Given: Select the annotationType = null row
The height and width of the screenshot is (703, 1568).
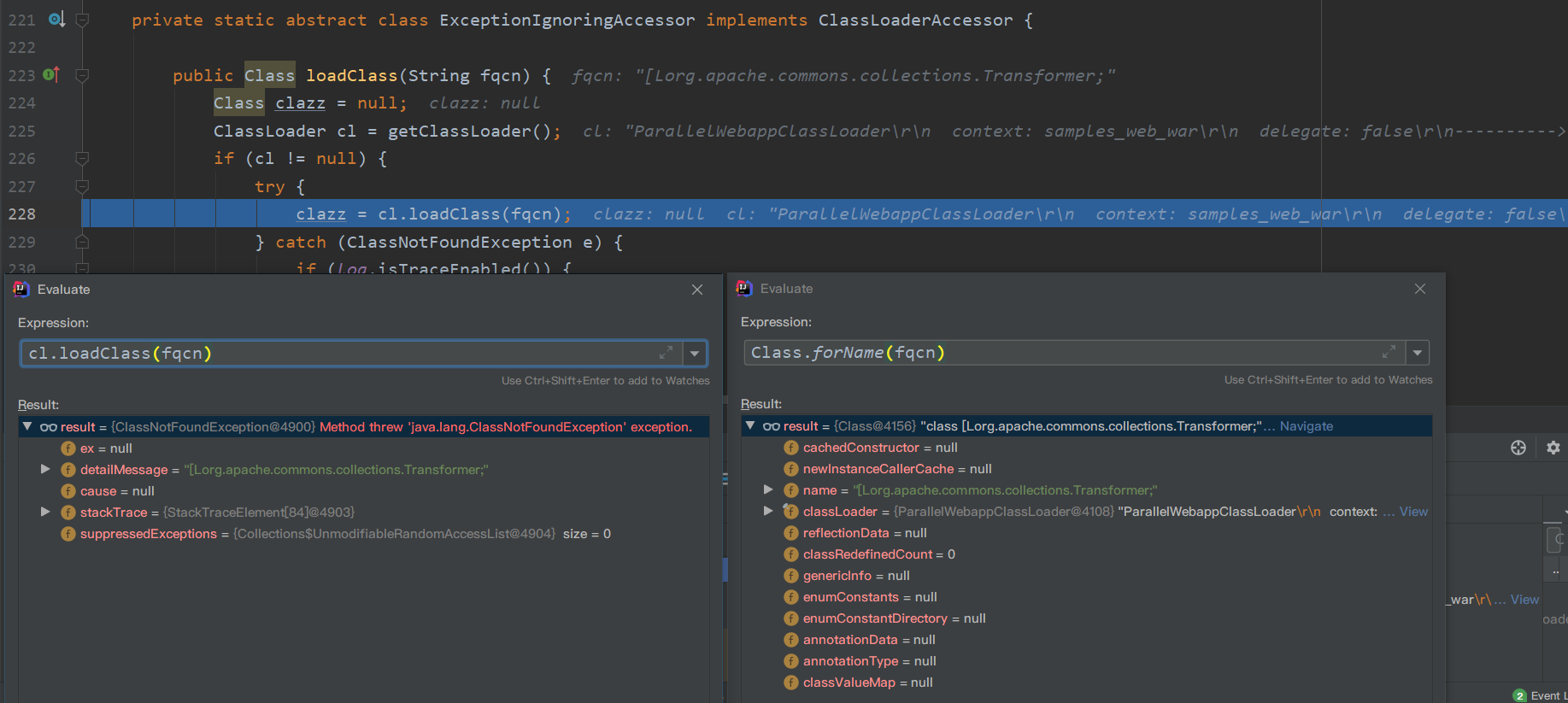Looking at the screenshot, I should pyautogui.click(x=1087, y=661).
